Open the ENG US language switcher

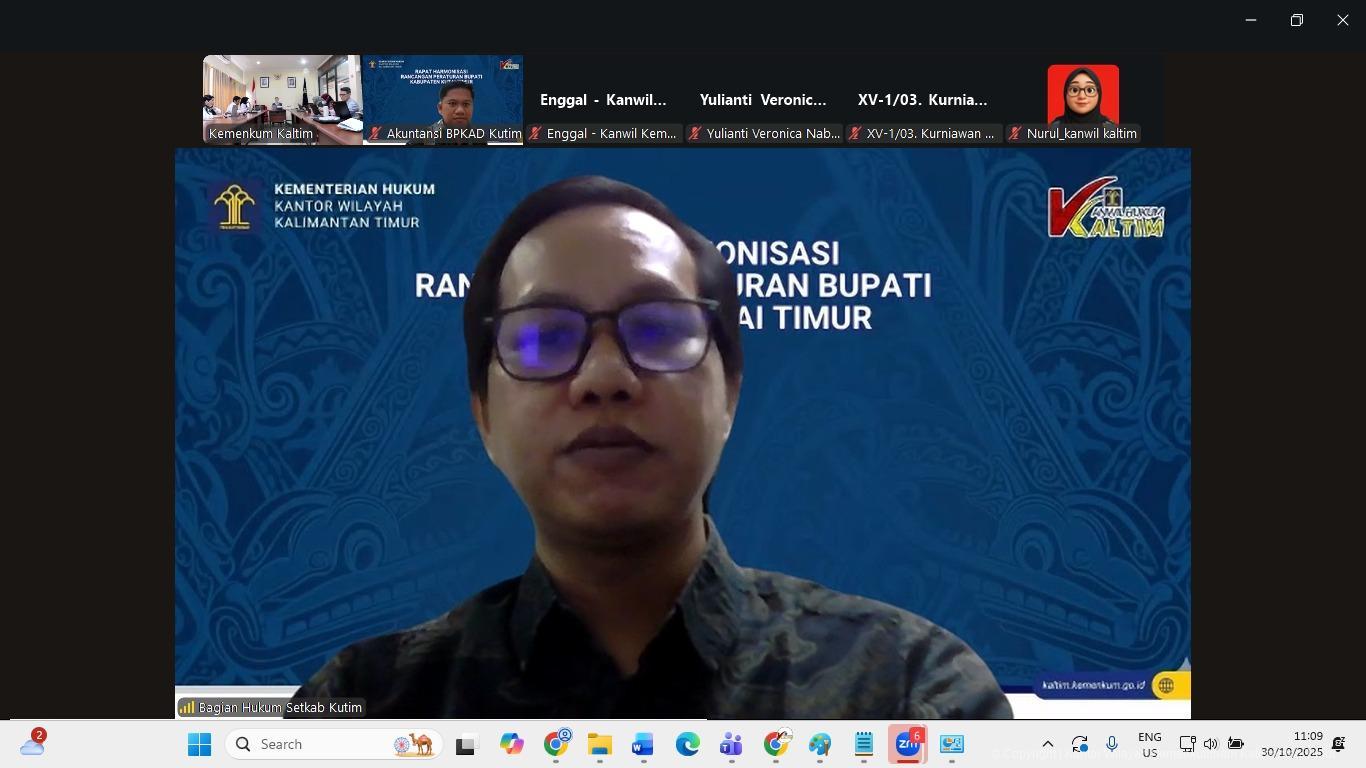1149,745
